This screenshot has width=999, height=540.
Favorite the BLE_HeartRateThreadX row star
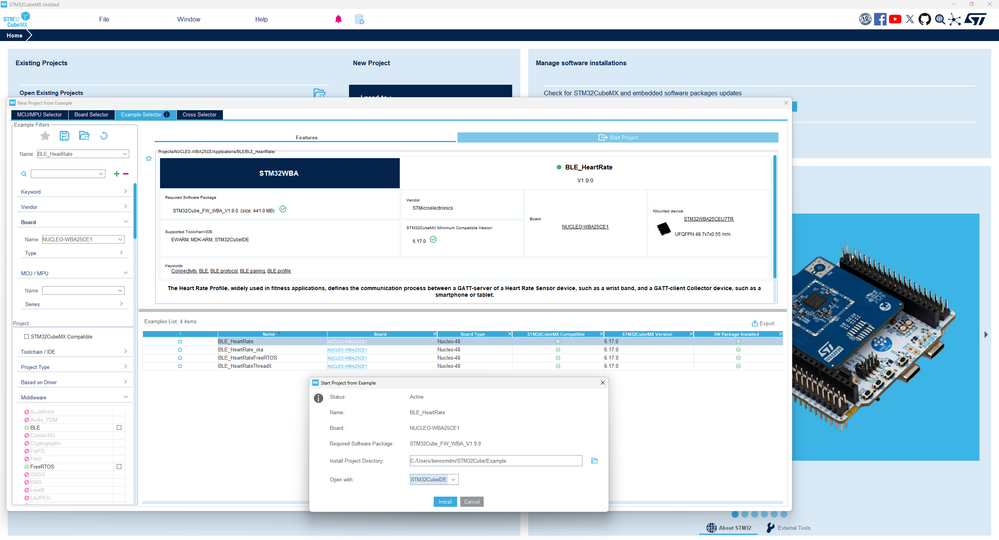click(180, 366)
